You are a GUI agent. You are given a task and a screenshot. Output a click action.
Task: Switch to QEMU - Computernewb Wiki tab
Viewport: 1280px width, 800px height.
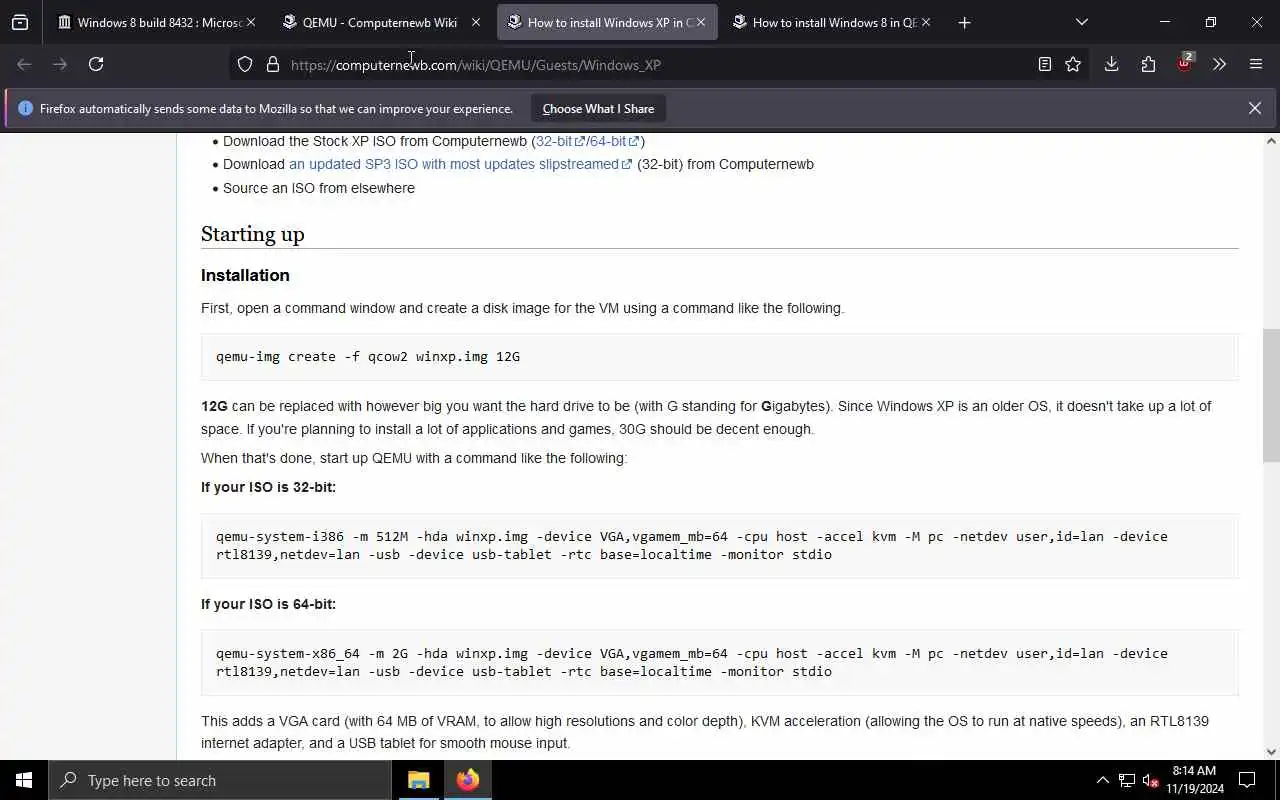pos(380,22)
